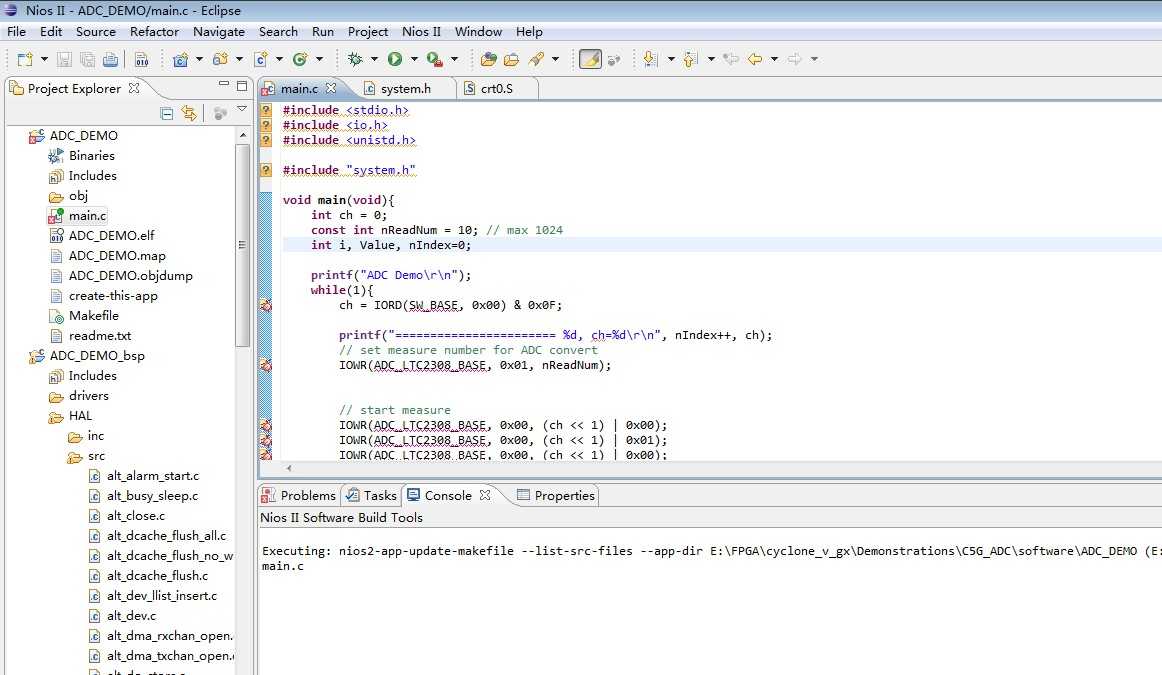Image resolution: width=1162 pixels, height=675 pixels.
Task: Open the File menu
Action: pos(16,32)
